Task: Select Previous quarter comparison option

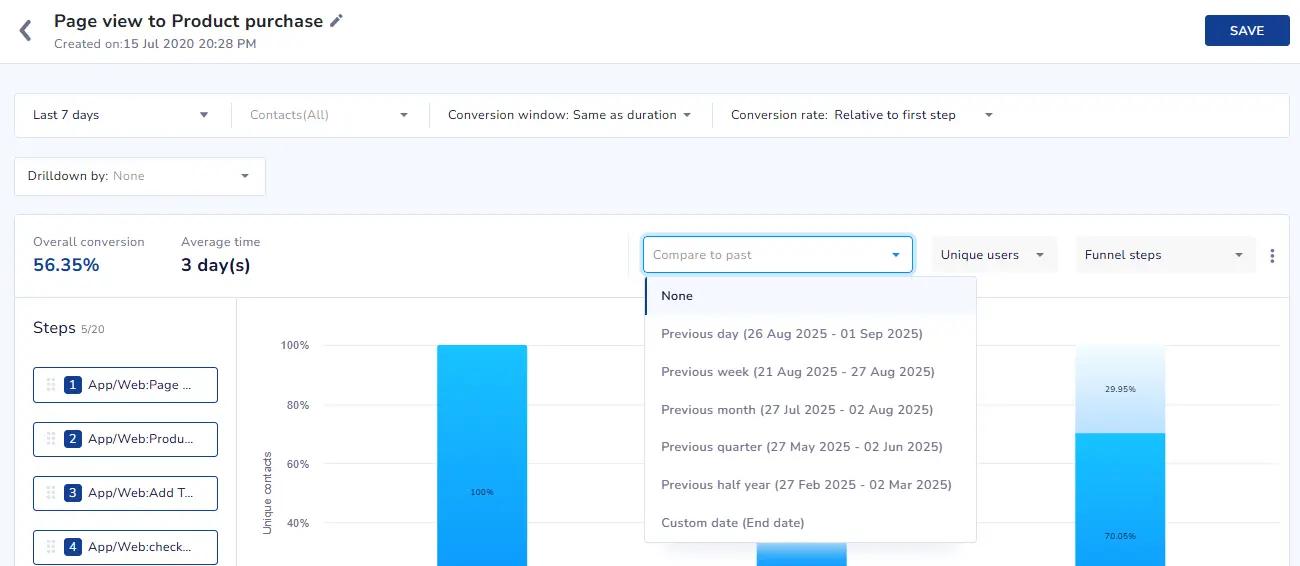Action: point(801,447)
